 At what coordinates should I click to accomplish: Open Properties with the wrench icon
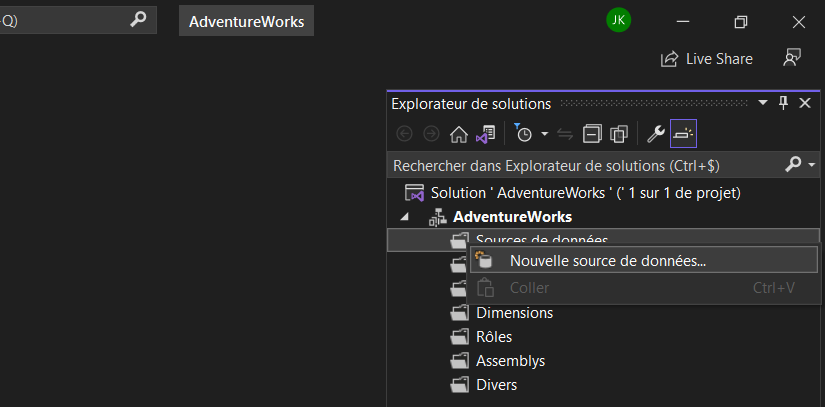(x=656, y=135)
